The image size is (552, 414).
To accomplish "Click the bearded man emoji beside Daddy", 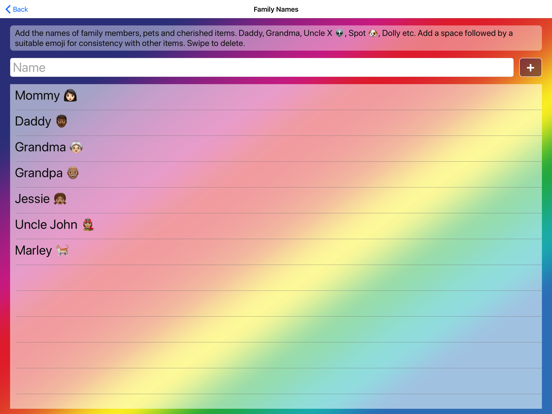I will [x=62, y=121].
